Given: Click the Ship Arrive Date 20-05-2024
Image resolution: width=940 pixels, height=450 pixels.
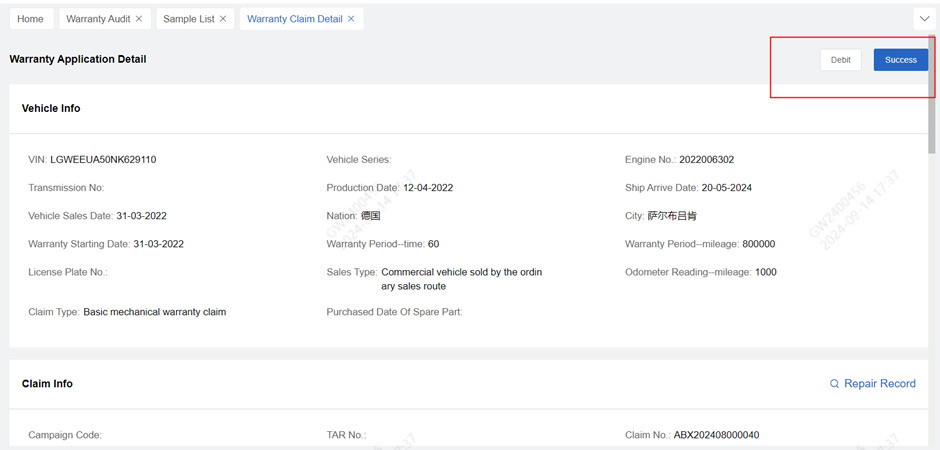Looking at the screenshot, I should click(x=726, y=188).
